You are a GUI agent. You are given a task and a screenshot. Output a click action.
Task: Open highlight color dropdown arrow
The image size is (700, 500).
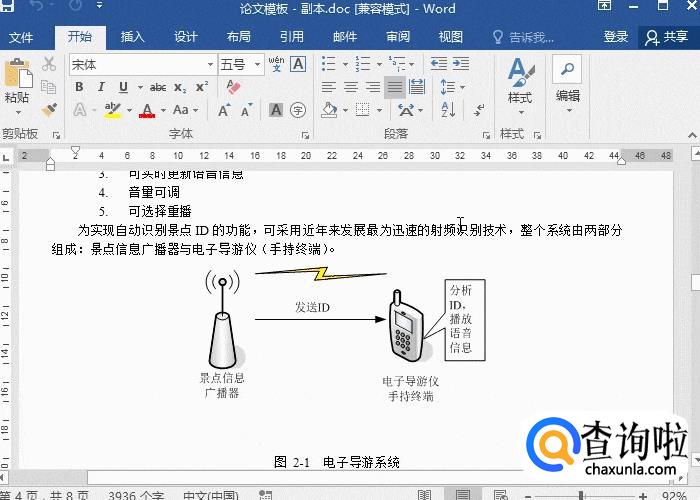(129, 110)
